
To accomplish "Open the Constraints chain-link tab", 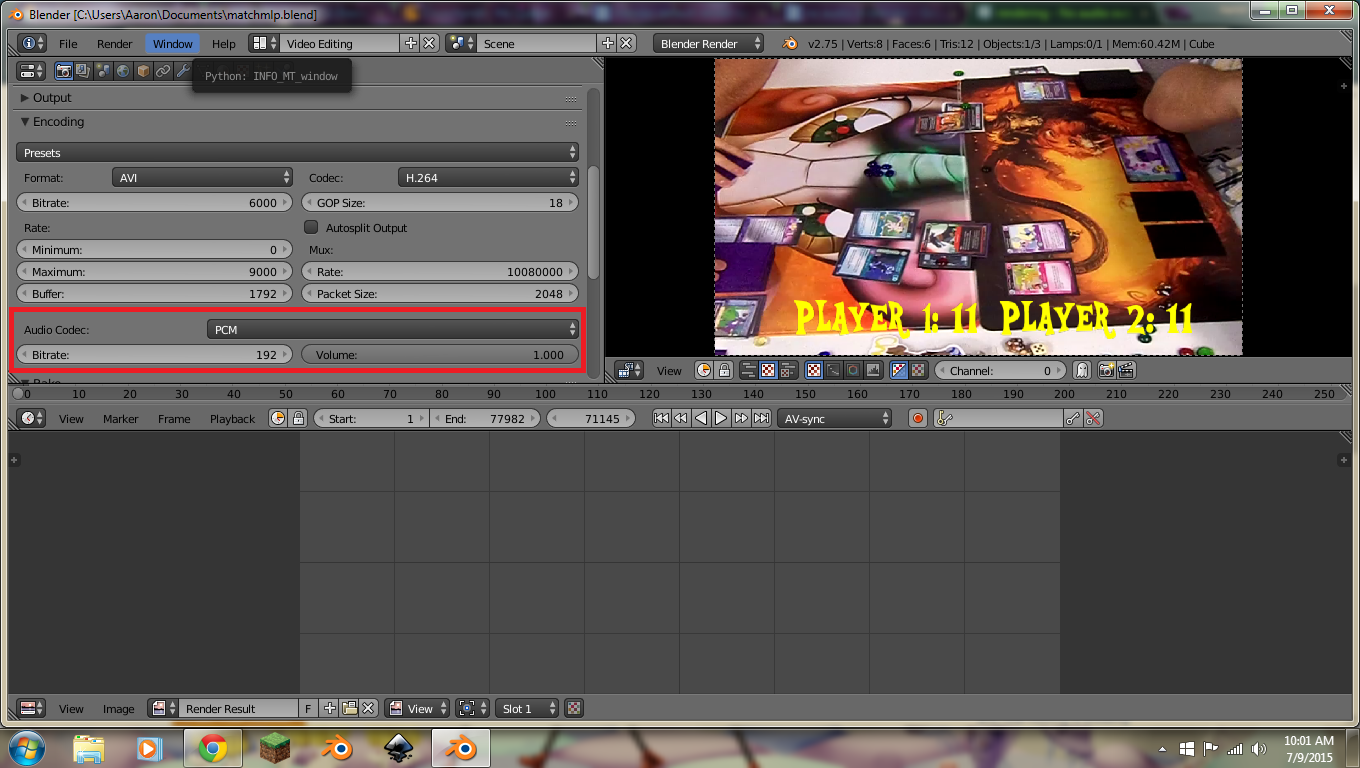I will (163, 70).
